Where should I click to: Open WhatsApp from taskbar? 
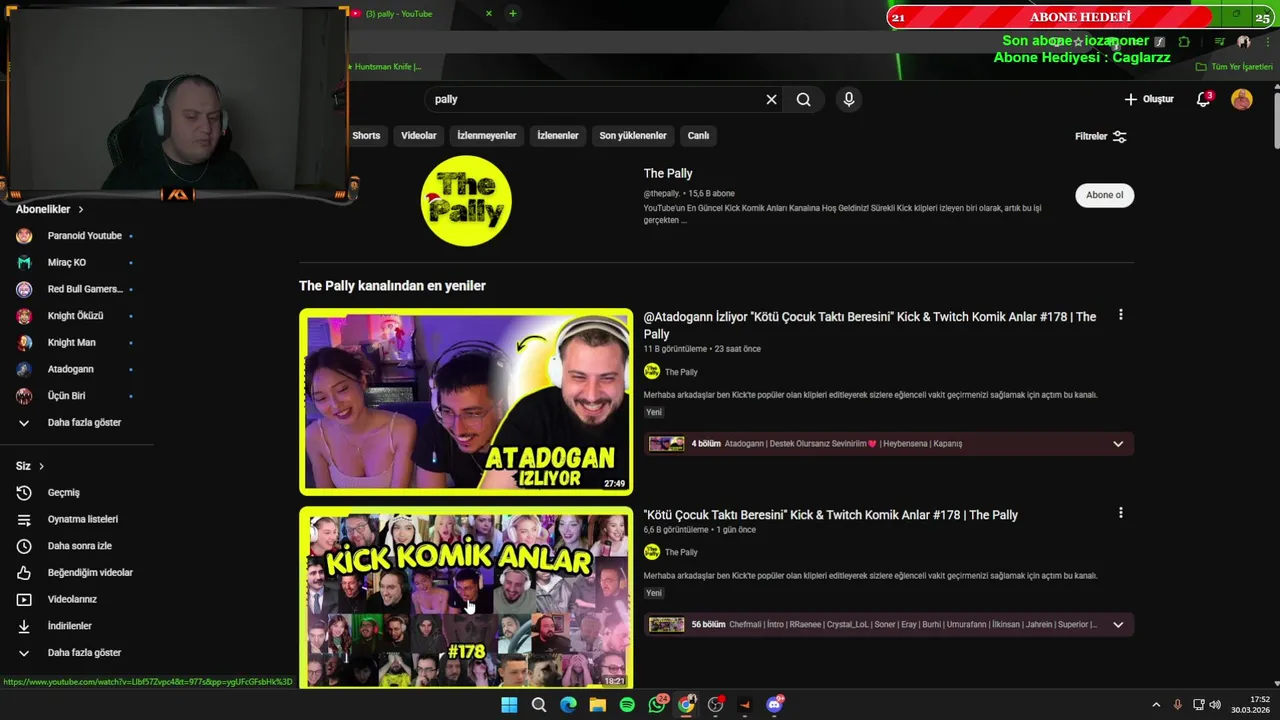click(x=657, y=705)
